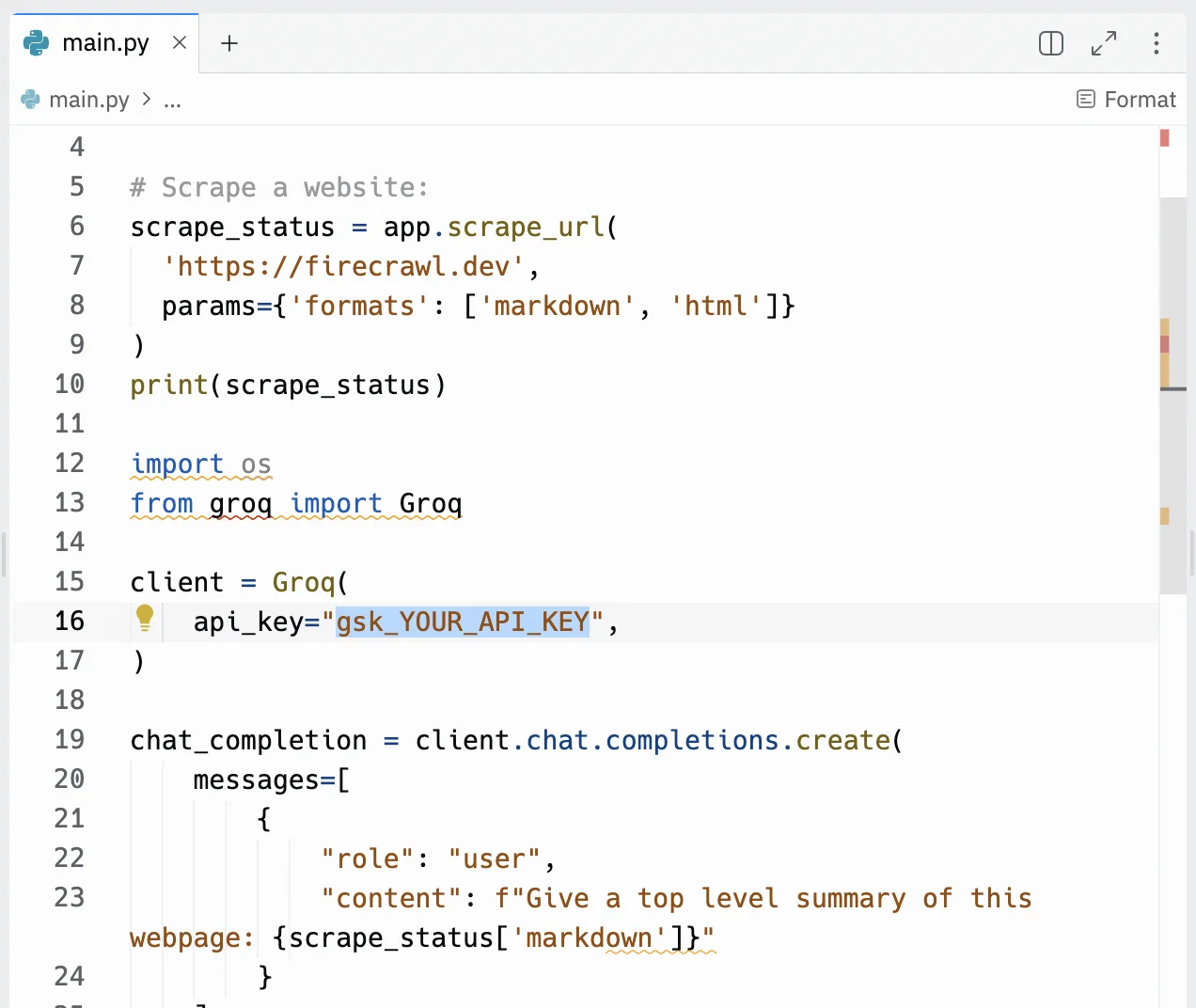Click the red error marker at minimap top

pos(1165,138)
